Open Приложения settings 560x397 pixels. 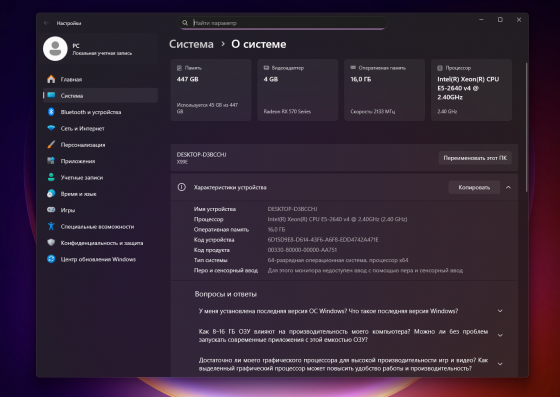pyautogui.click(x=100, y=161)
